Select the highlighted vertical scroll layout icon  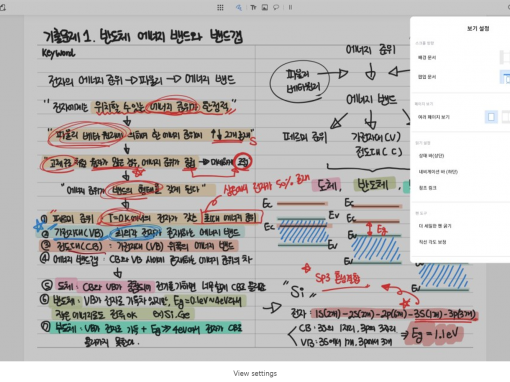coord(505,77)
